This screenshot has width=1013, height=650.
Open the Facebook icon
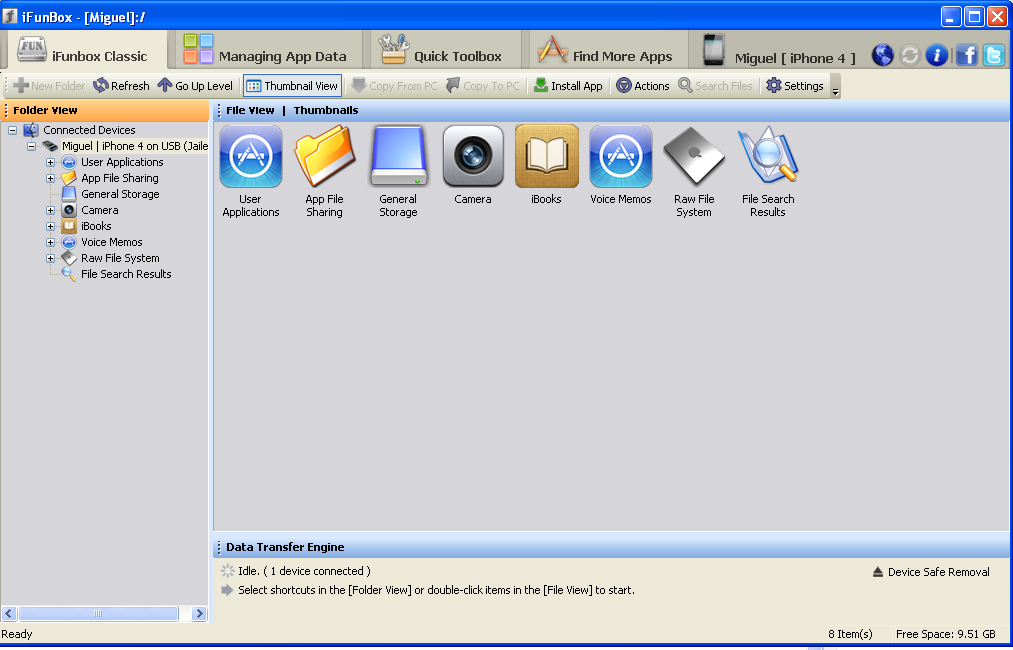(966, 55)
